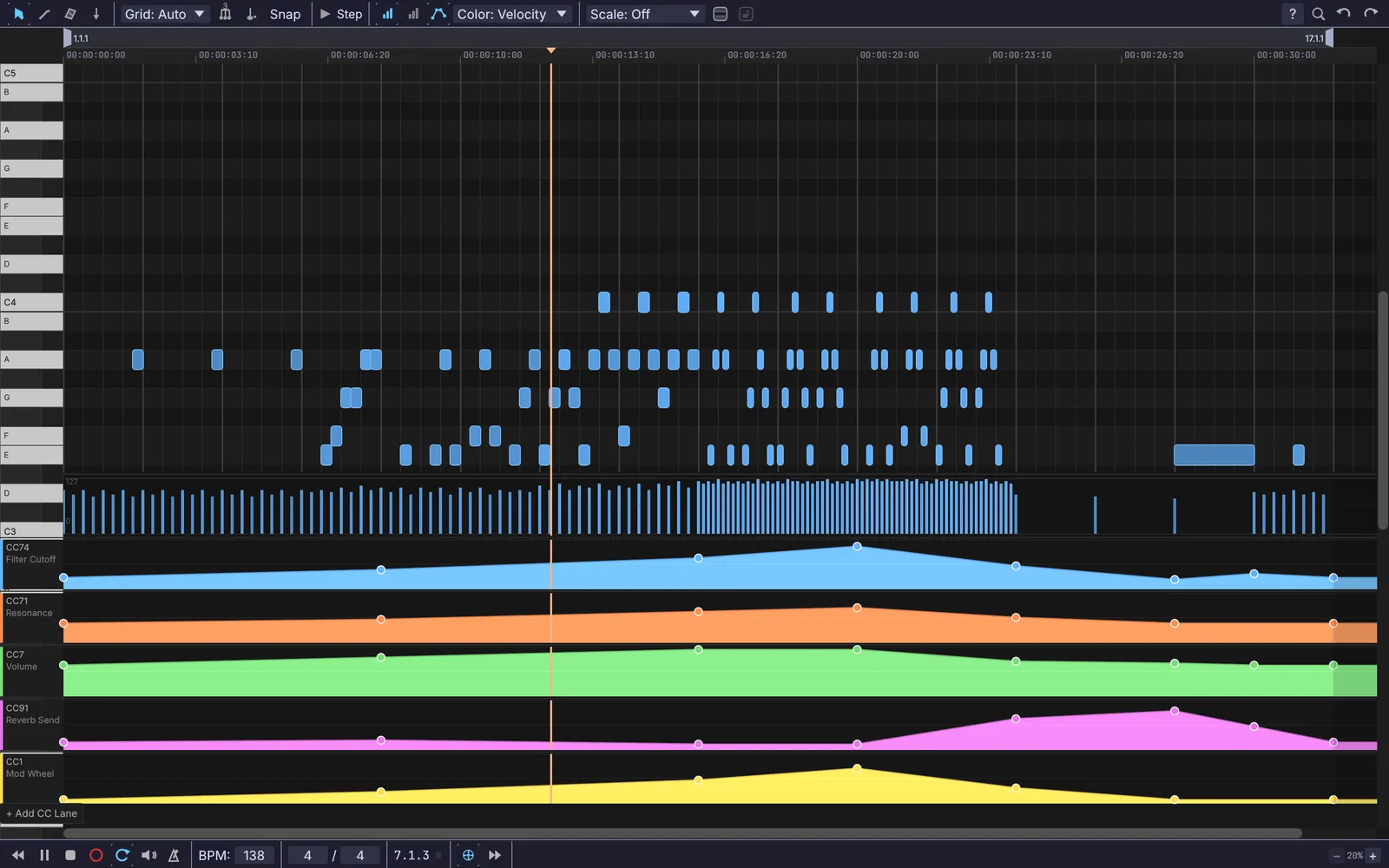The height and width of the screenshot is (868, 1389).
Task: Stop playback
Action: [70, 855]
